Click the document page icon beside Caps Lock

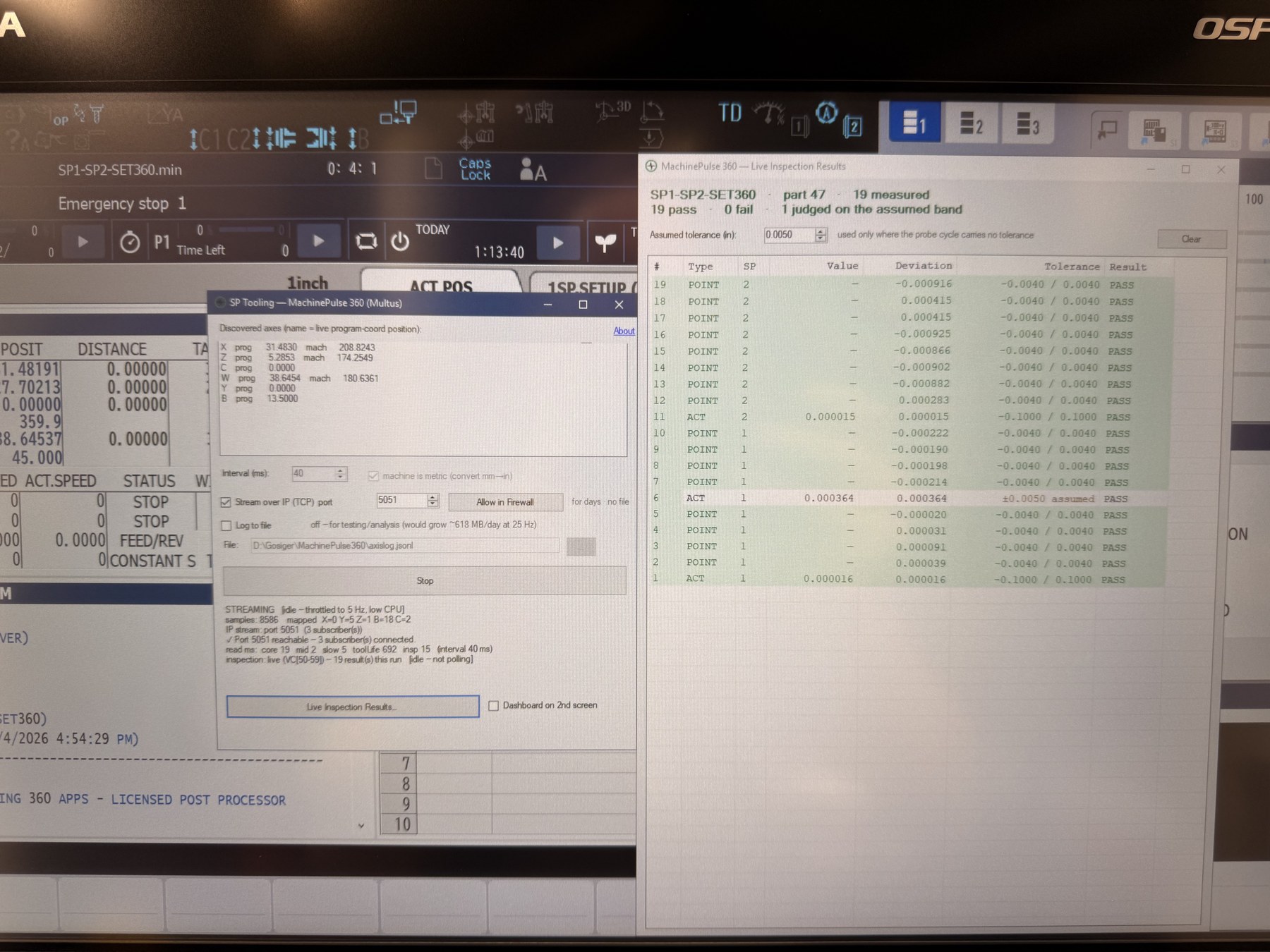(x=433, y=169)
